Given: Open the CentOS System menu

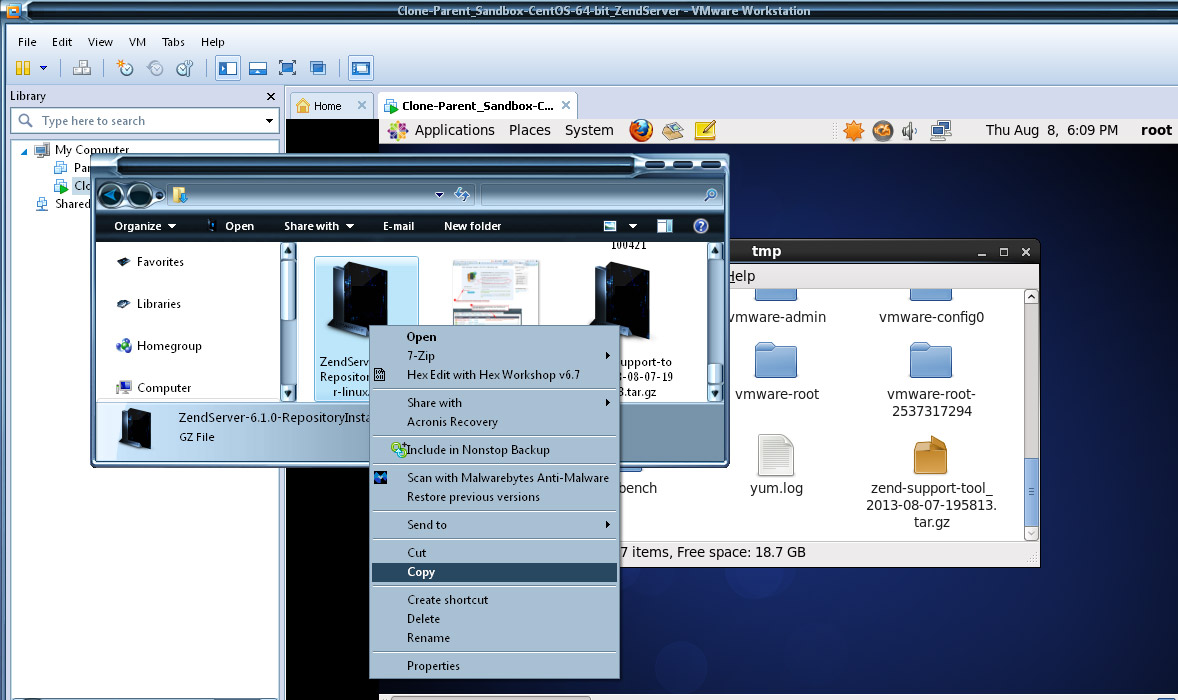Looking at the screenshot, I should (x=589, y=131).
